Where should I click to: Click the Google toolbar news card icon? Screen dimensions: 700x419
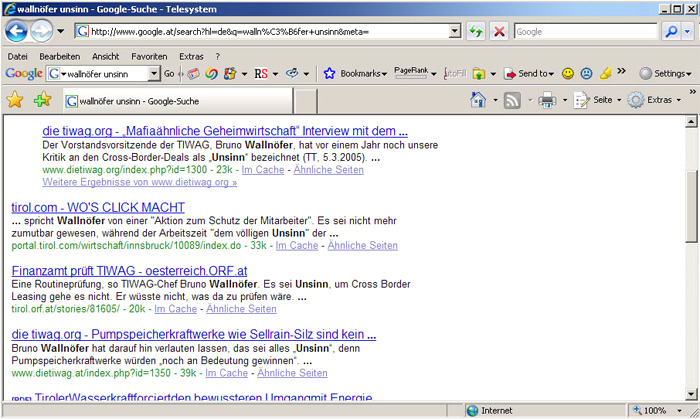193,74
